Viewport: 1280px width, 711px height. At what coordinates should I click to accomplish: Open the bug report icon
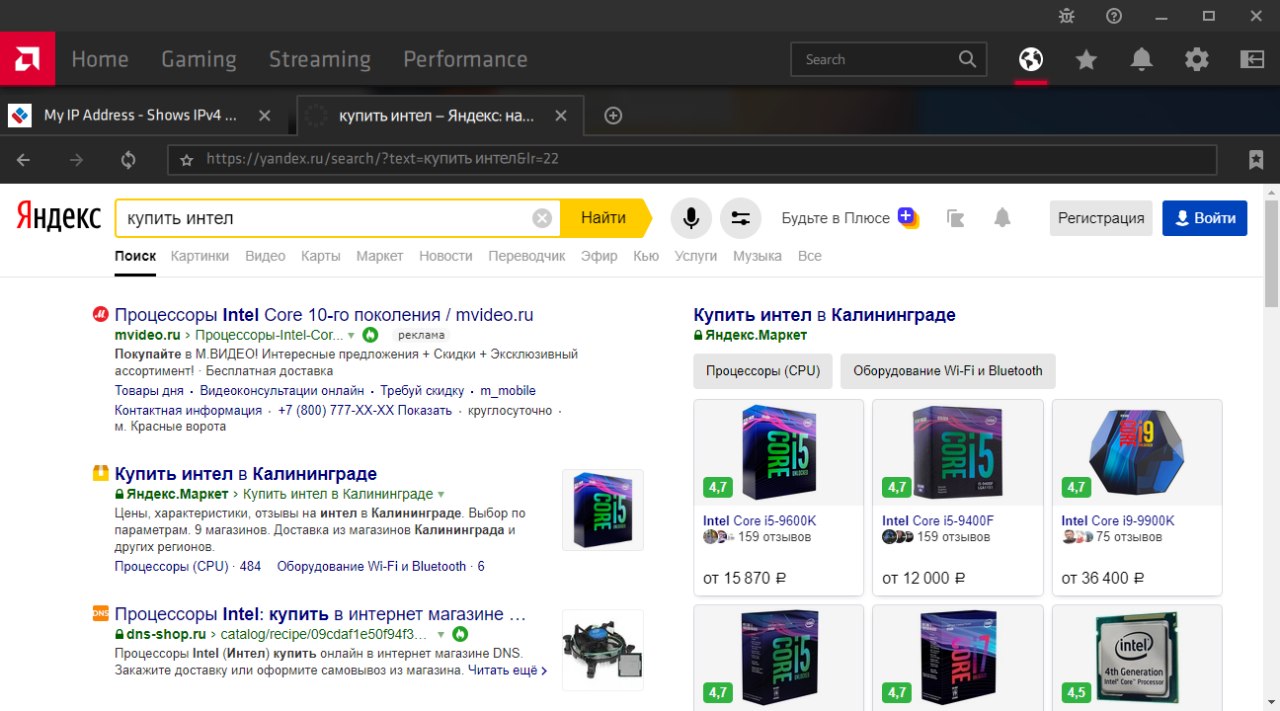coord(1066,16)
